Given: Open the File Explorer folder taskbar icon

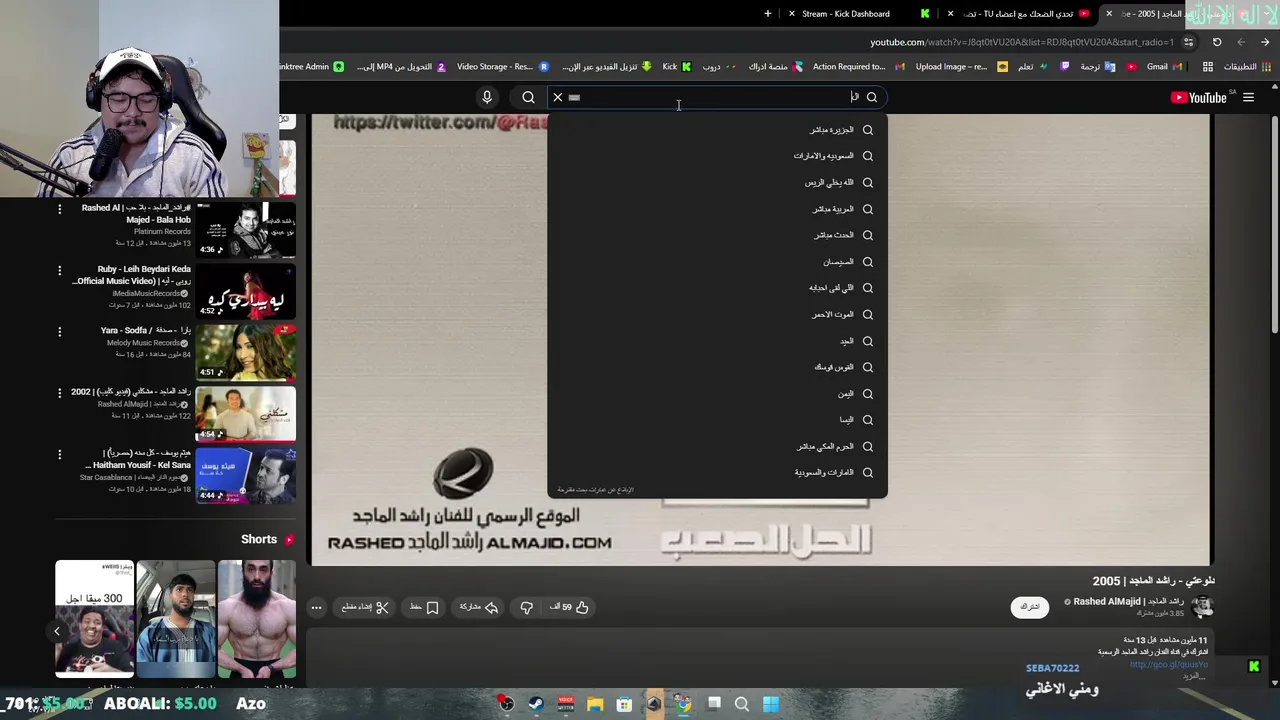Looking at the screenshot, I should pyautogui.click(x=595, y=704).
